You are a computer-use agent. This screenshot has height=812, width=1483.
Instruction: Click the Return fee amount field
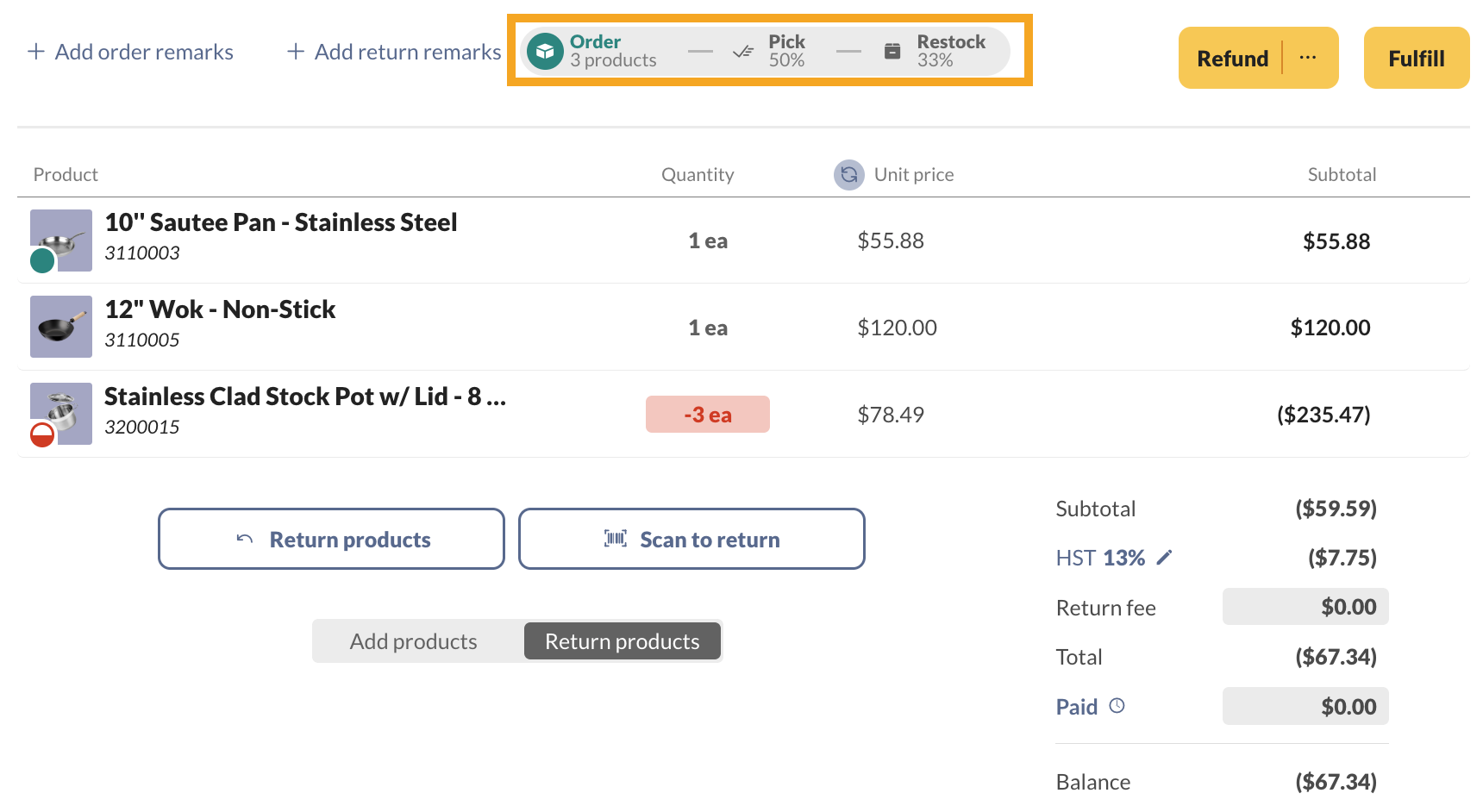point(1305,606)
